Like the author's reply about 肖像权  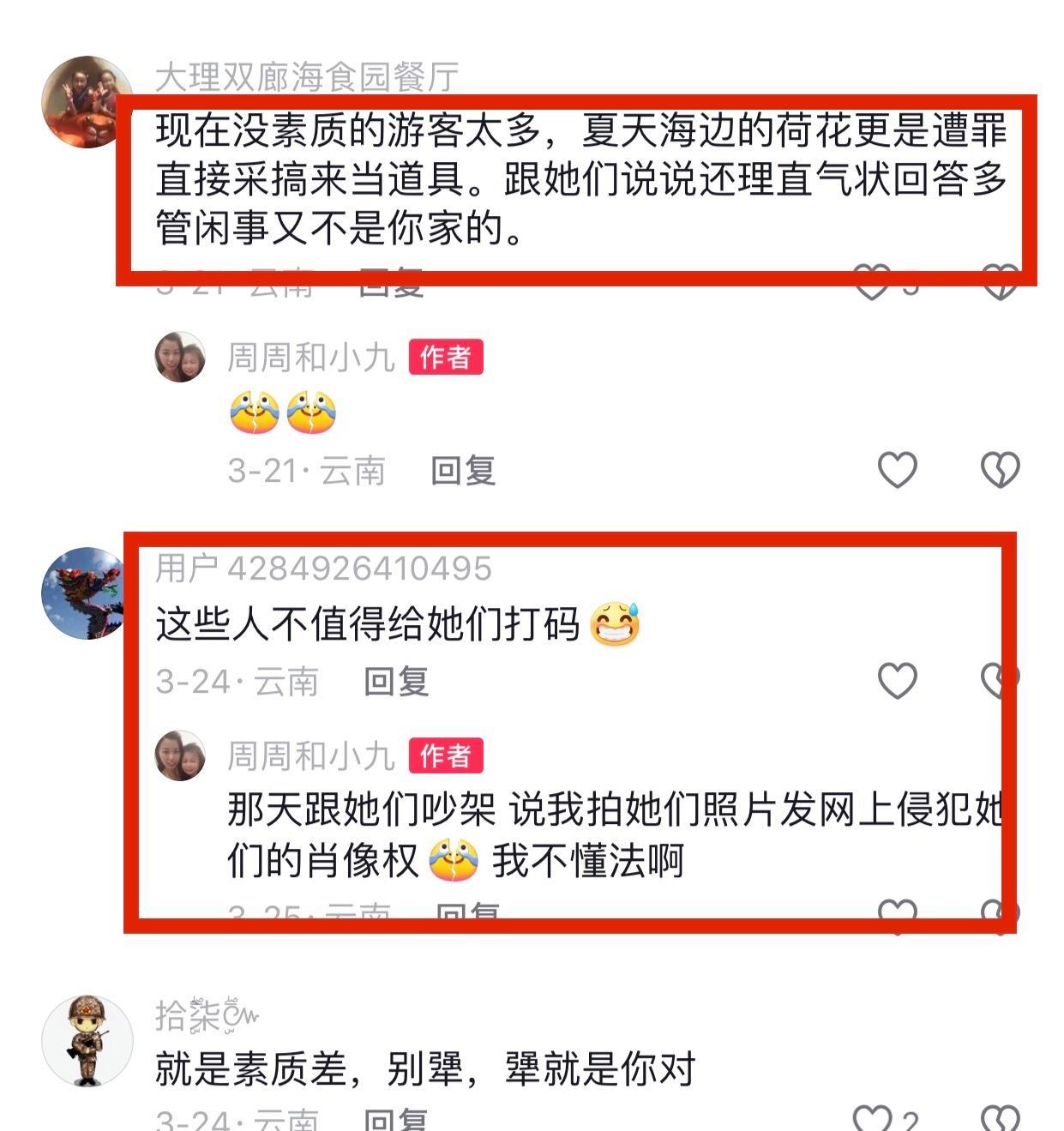click(x=898, y=914)
